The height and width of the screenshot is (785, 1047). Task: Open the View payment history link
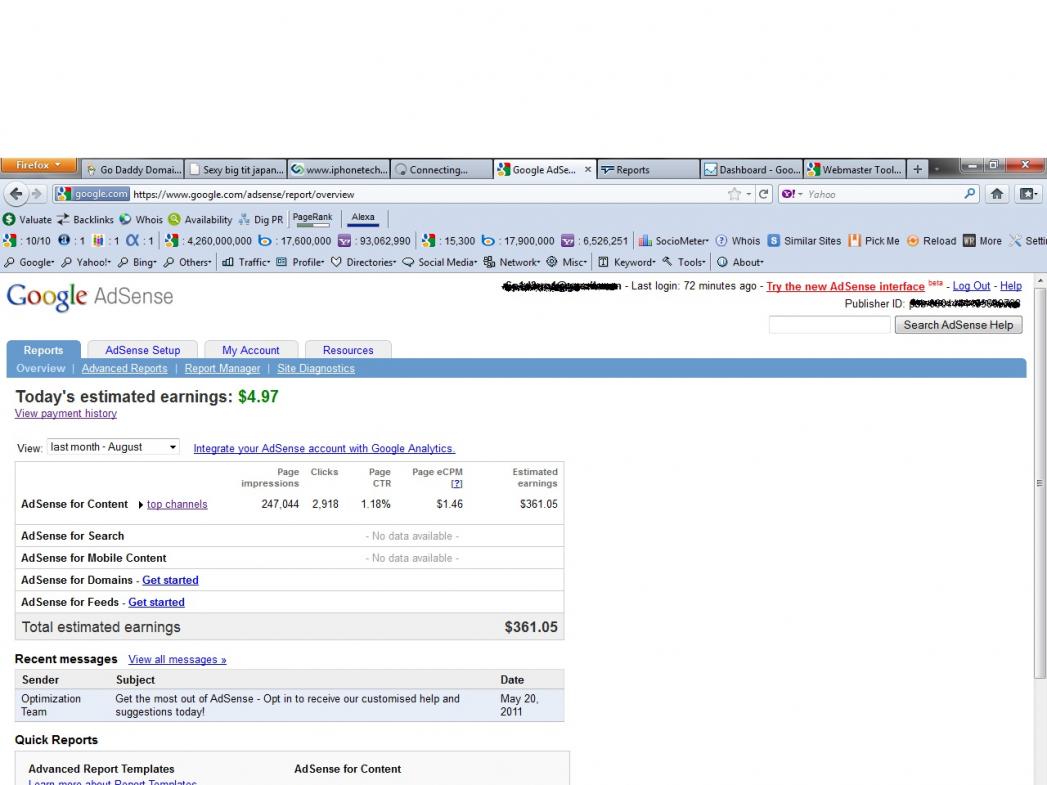point(66,414)
